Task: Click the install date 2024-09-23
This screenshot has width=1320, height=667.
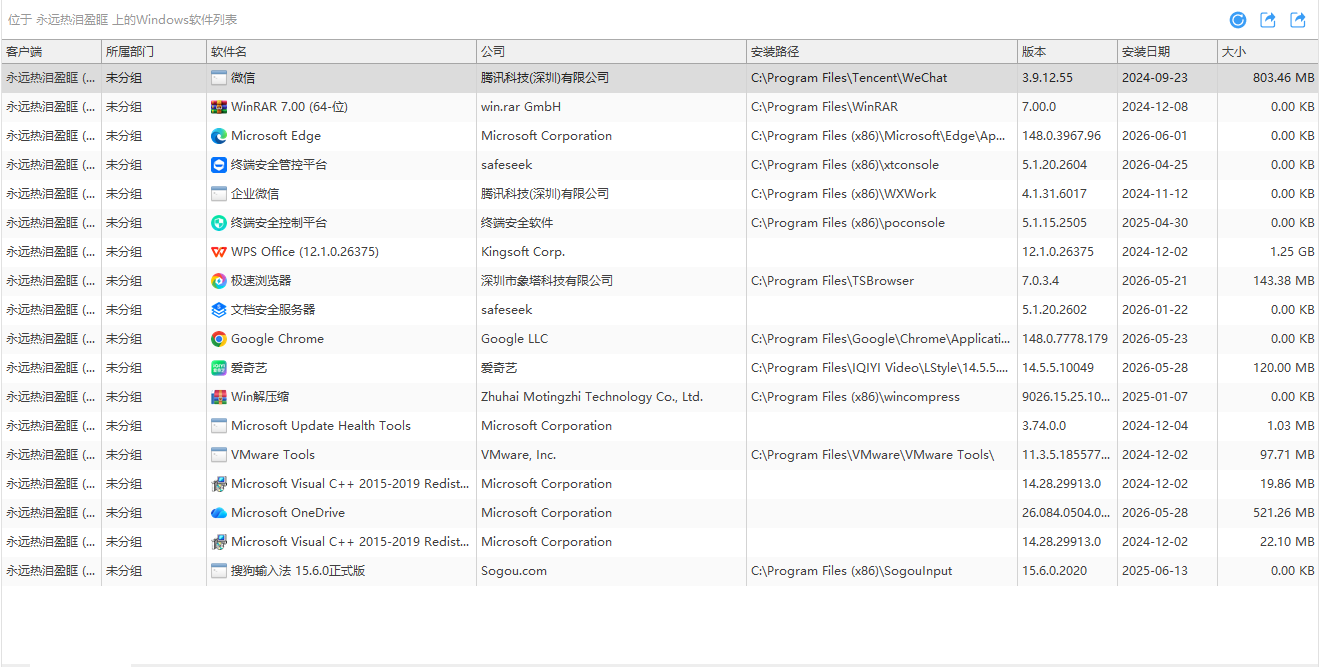Action: [1155, 78]
